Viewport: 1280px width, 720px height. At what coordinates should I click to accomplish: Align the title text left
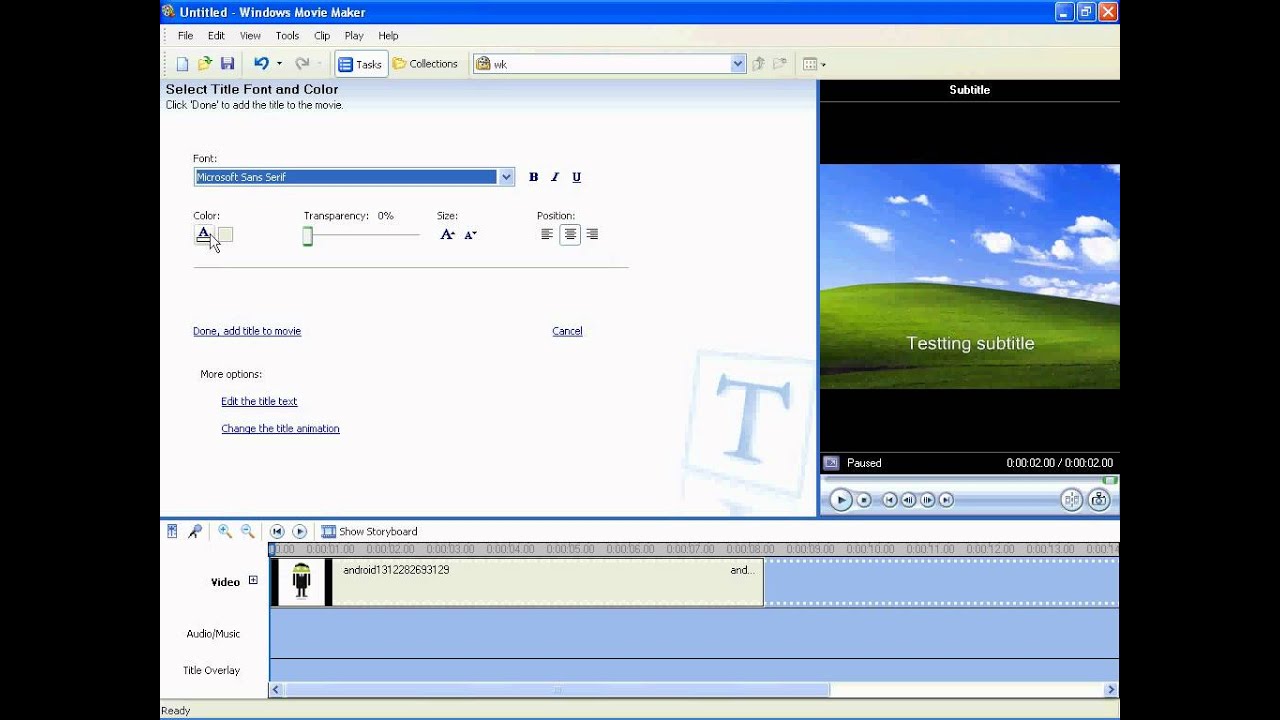547,234
